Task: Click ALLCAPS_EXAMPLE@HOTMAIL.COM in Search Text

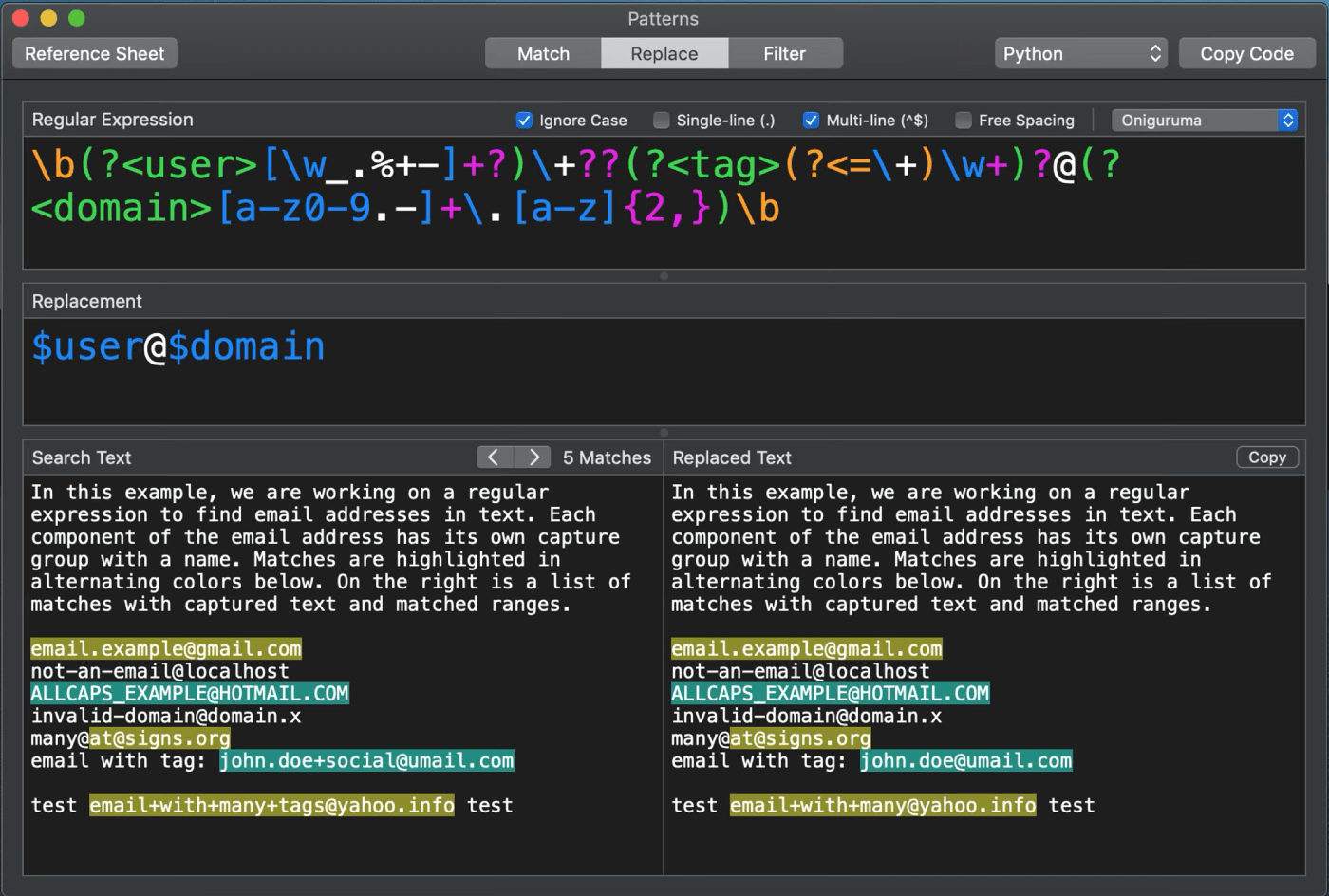Action: pos(190,694)
